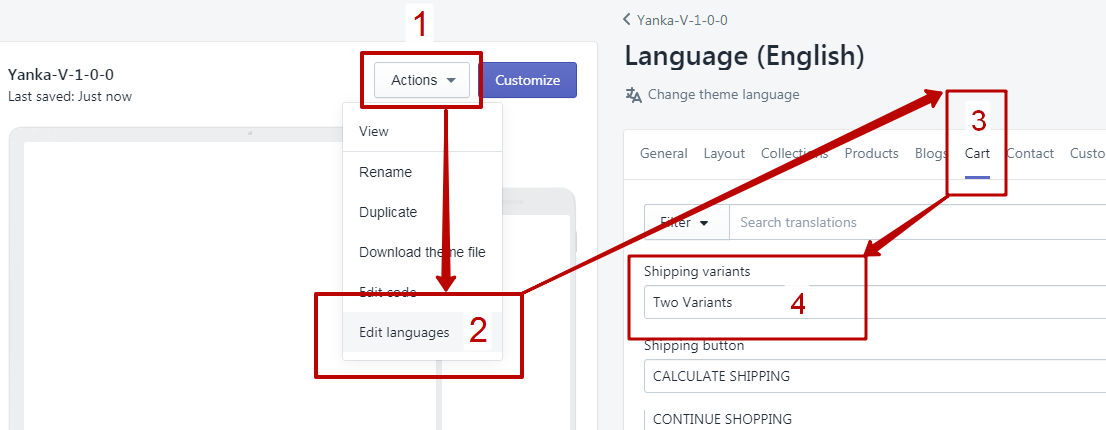This screenshot has height=430, width=1106.
Task: Click the Shipping variants text field
Action: pyautogui.click(x=750, y=302)
